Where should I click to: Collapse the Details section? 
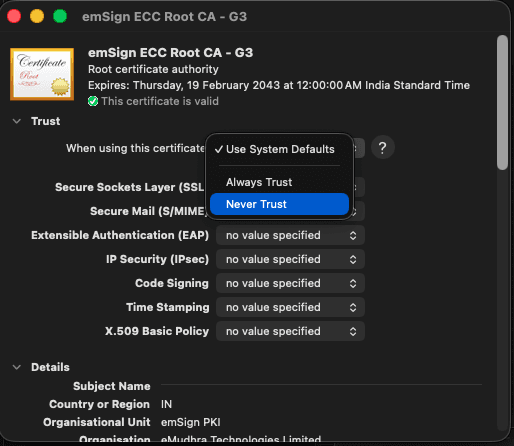[17, 367]
